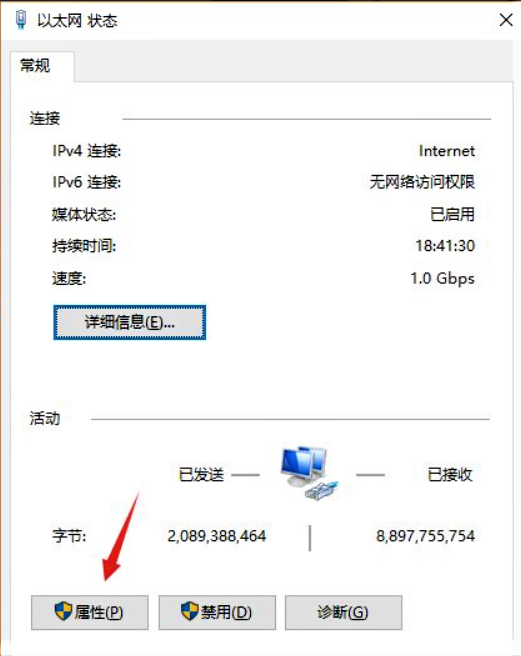The image size is (521, 656).
Task: Click the shield icon on 属性 button
Action: (63, 612)
